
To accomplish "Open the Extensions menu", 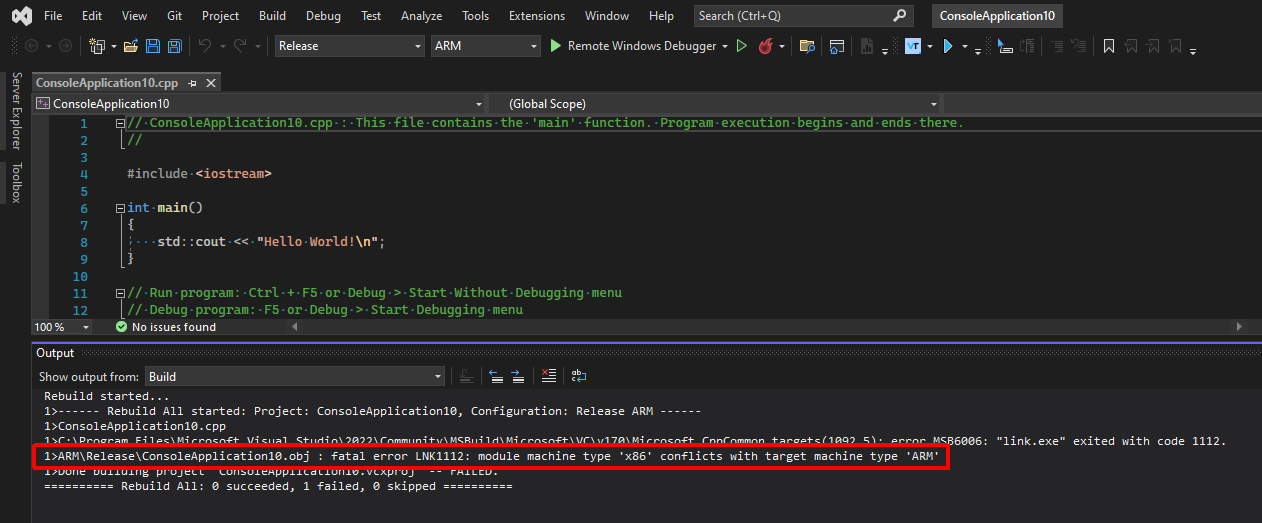I will pyautogui.click(x=536, y=16).
